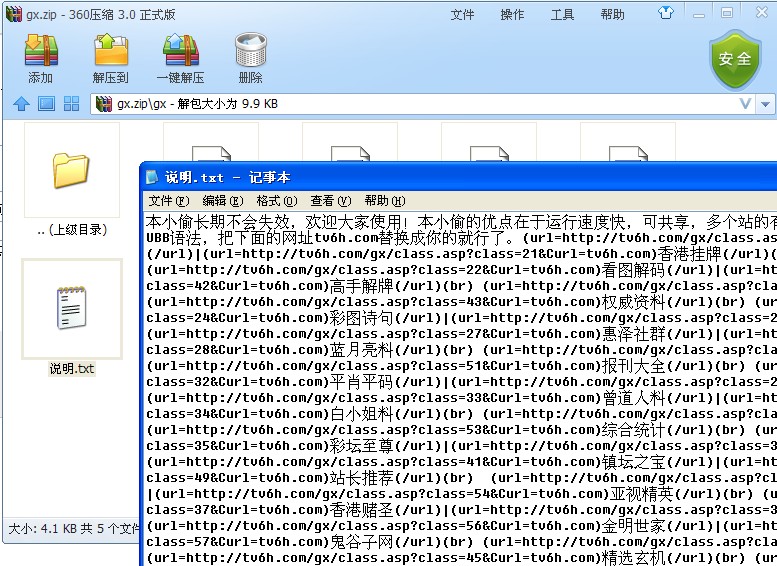The width and height of the screenshot is (777, 566).
Task: Click the 一键解压 (One-click extract) icon
Action: [181, 50]
